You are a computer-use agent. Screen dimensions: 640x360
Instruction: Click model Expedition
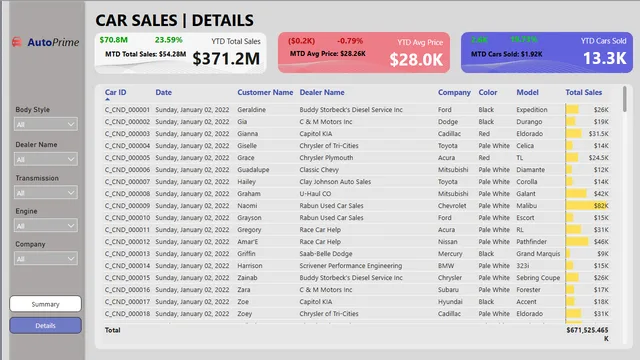coord(532,110)
